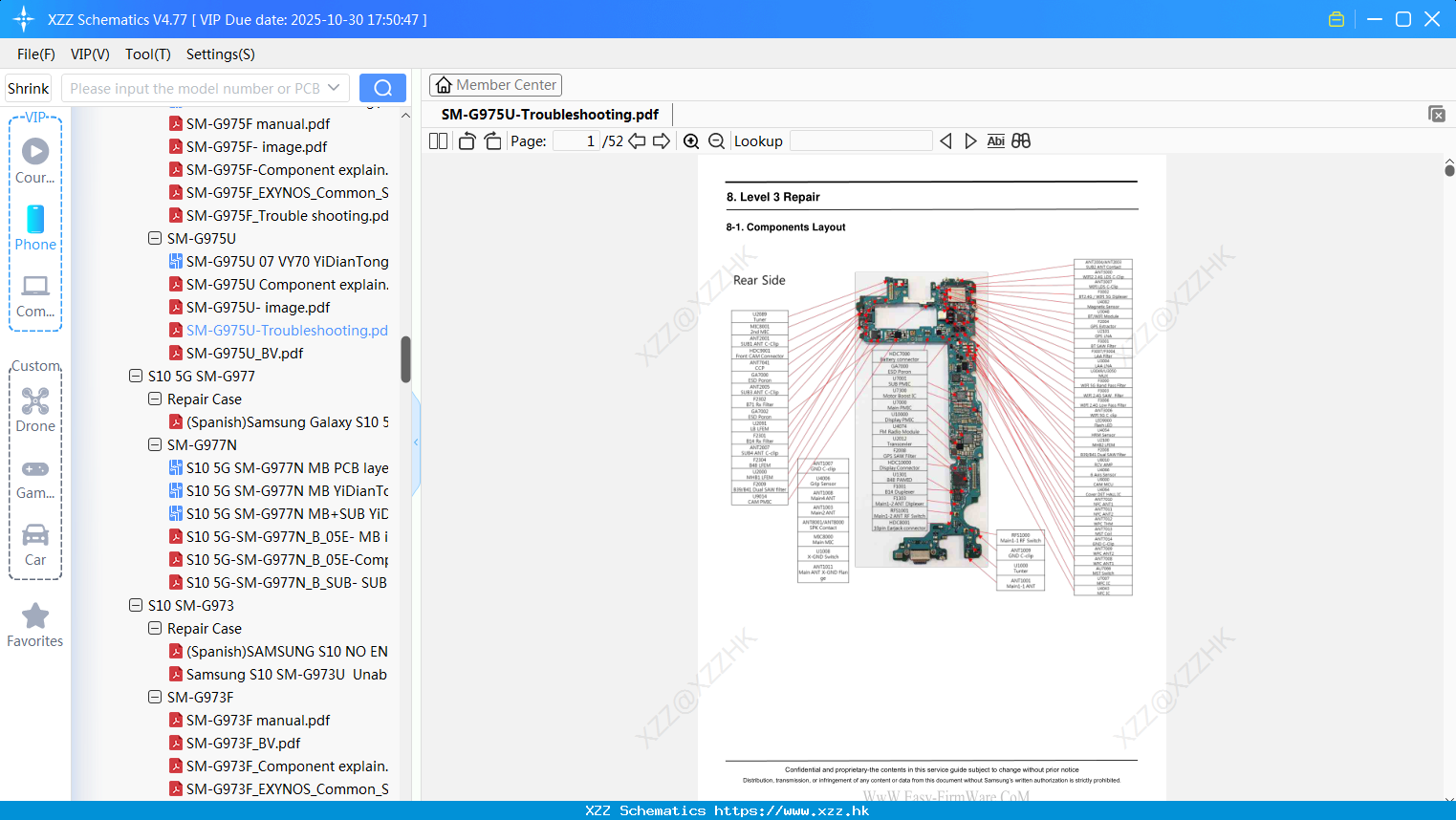Open S10 5G SM-G977N MB PCB layer file
The height and width of the screenshot is (820, 1456).
(x=279, y=467)
